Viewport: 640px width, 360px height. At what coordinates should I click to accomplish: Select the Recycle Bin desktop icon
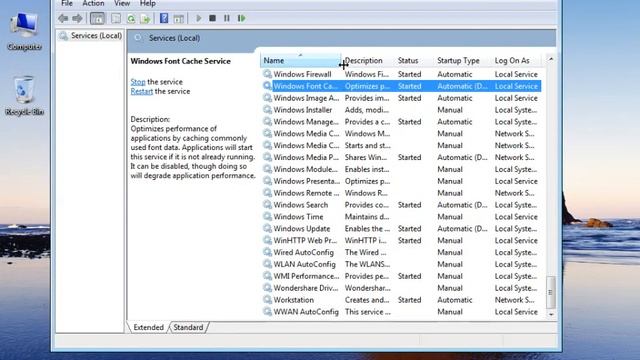pyautogui.click(x=24, y=96)
